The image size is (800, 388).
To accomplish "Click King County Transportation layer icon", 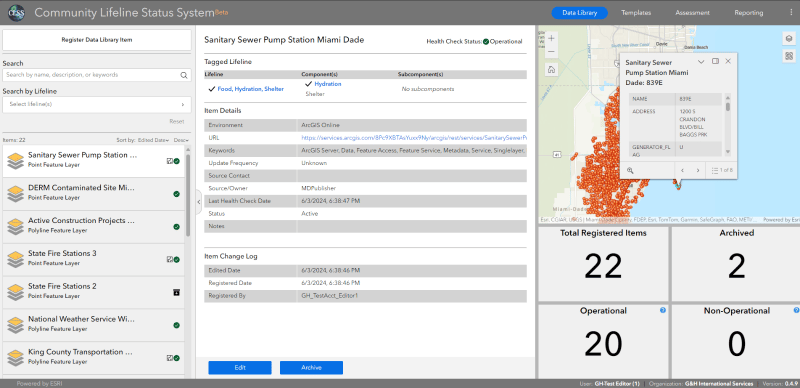I will 16,357.
